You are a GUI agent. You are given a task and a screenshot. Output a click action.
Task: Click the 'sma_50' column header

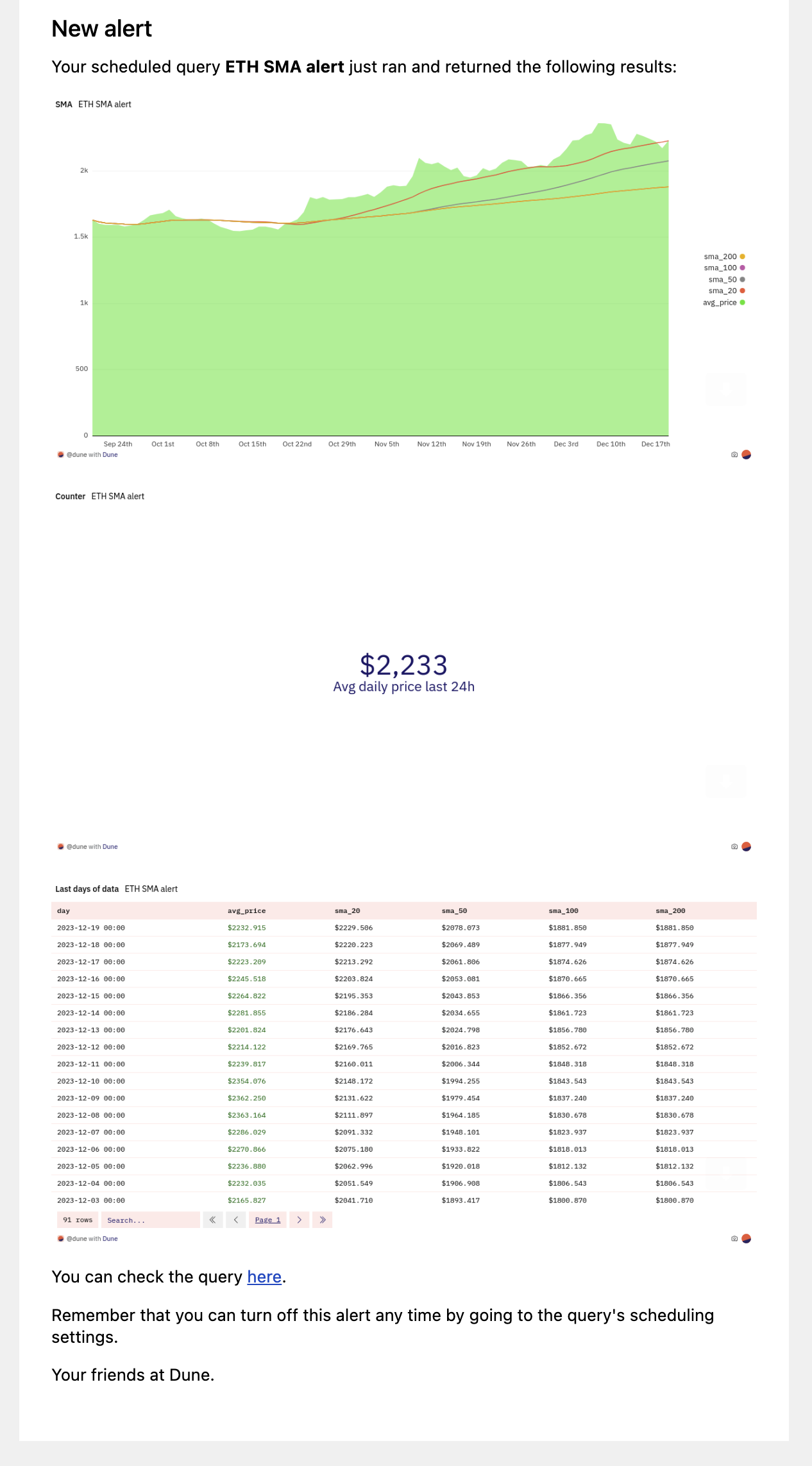(x=454, y=911)
